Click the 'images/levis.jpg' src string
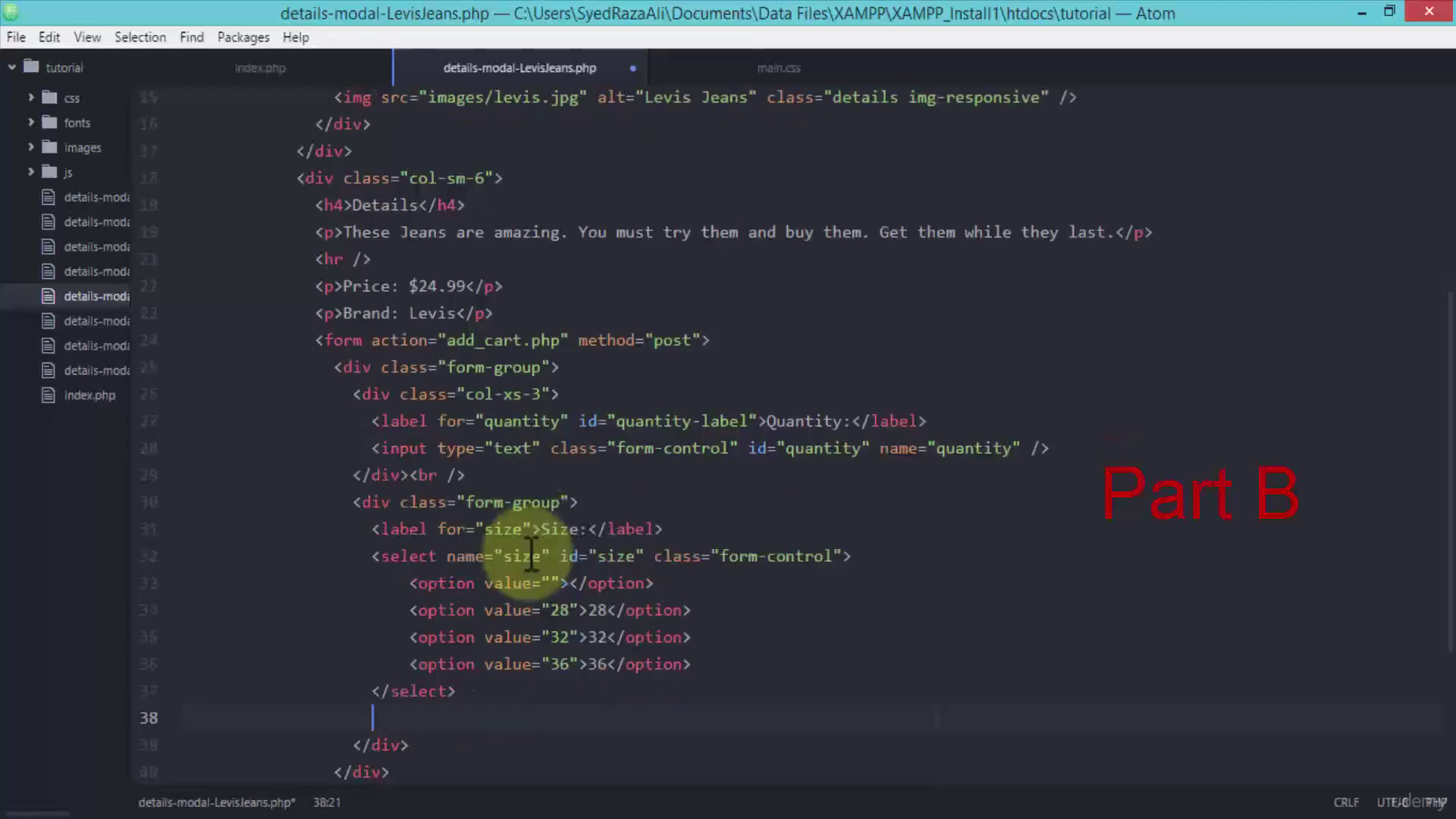 tap(504, 98)
